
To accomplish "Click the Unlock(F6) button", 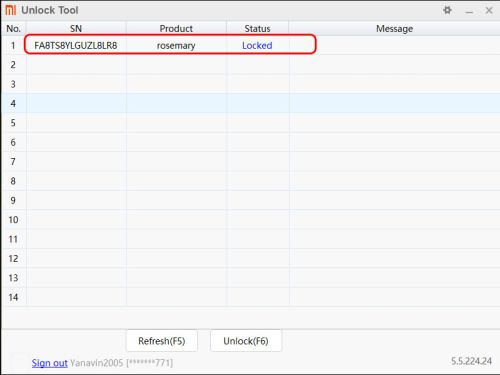I will [246, 341].
